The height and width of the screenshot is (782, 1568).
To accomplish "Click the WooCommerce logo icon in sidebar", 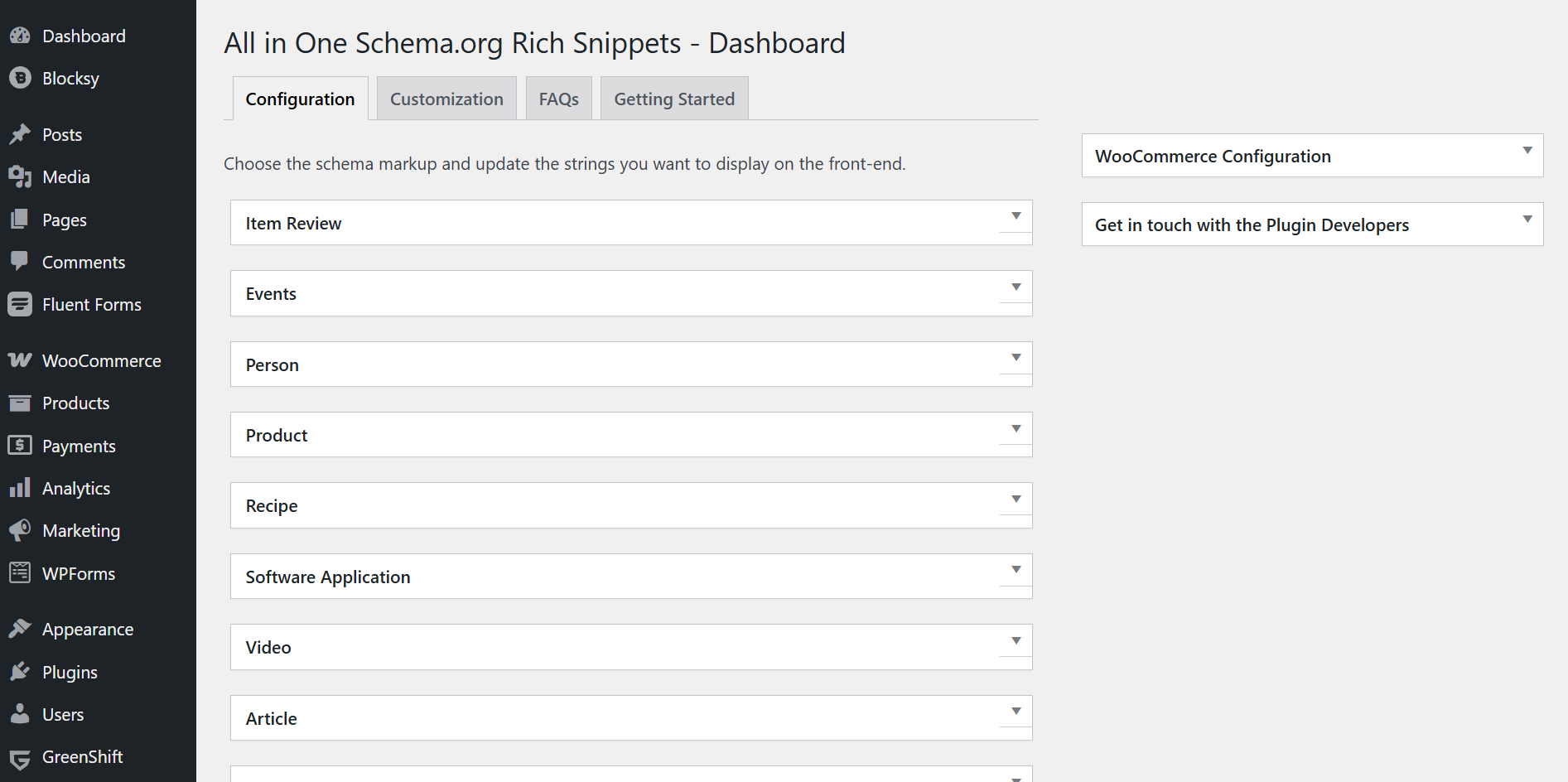I will (x=20, y=360).
